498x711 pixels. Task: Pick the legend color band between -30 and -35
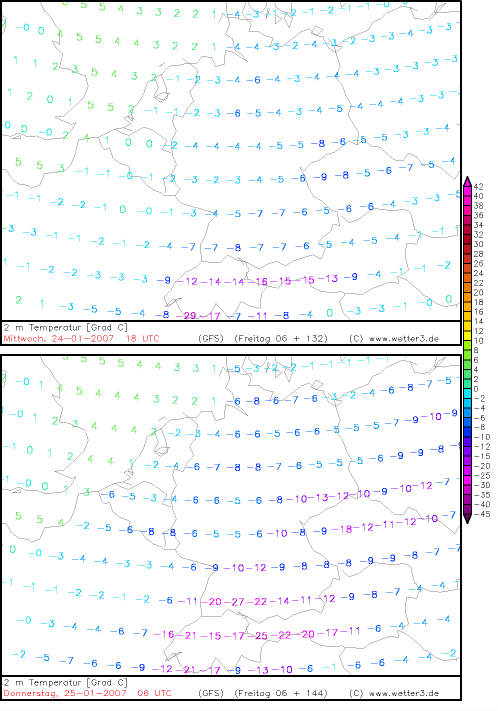pos(468,490)
